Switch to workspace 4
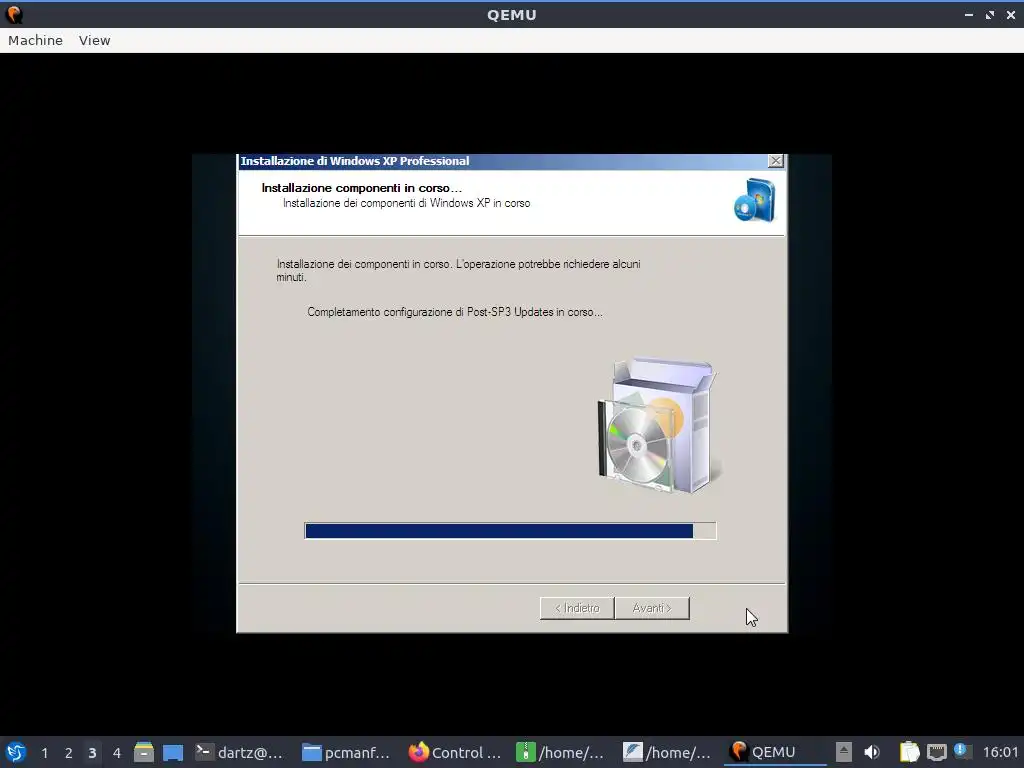This screenshot has width=1024, height=768. point(116,752)
